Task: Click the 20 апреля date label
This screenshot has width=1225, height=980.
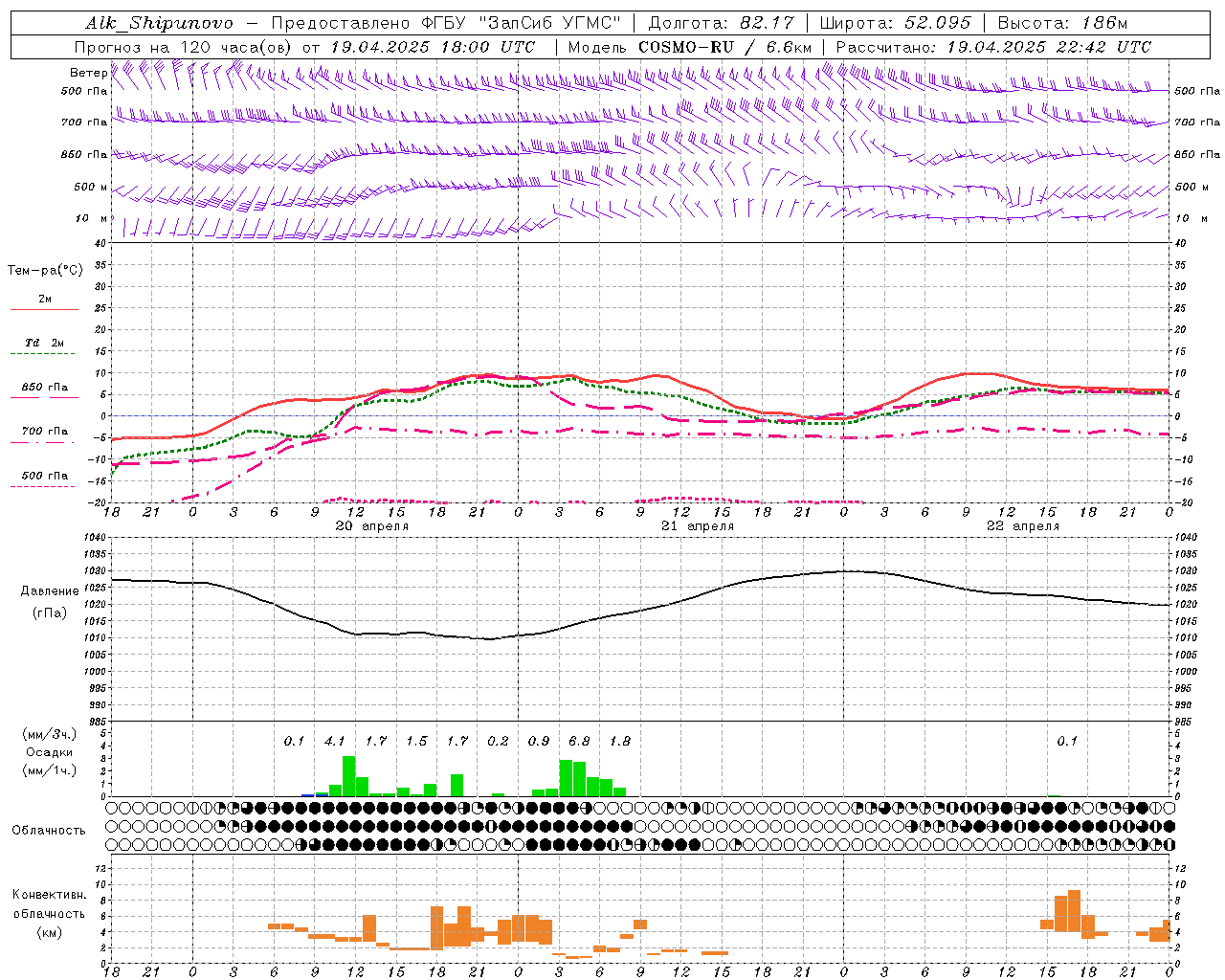Action: pyautogui.click(x=371, y=526)
